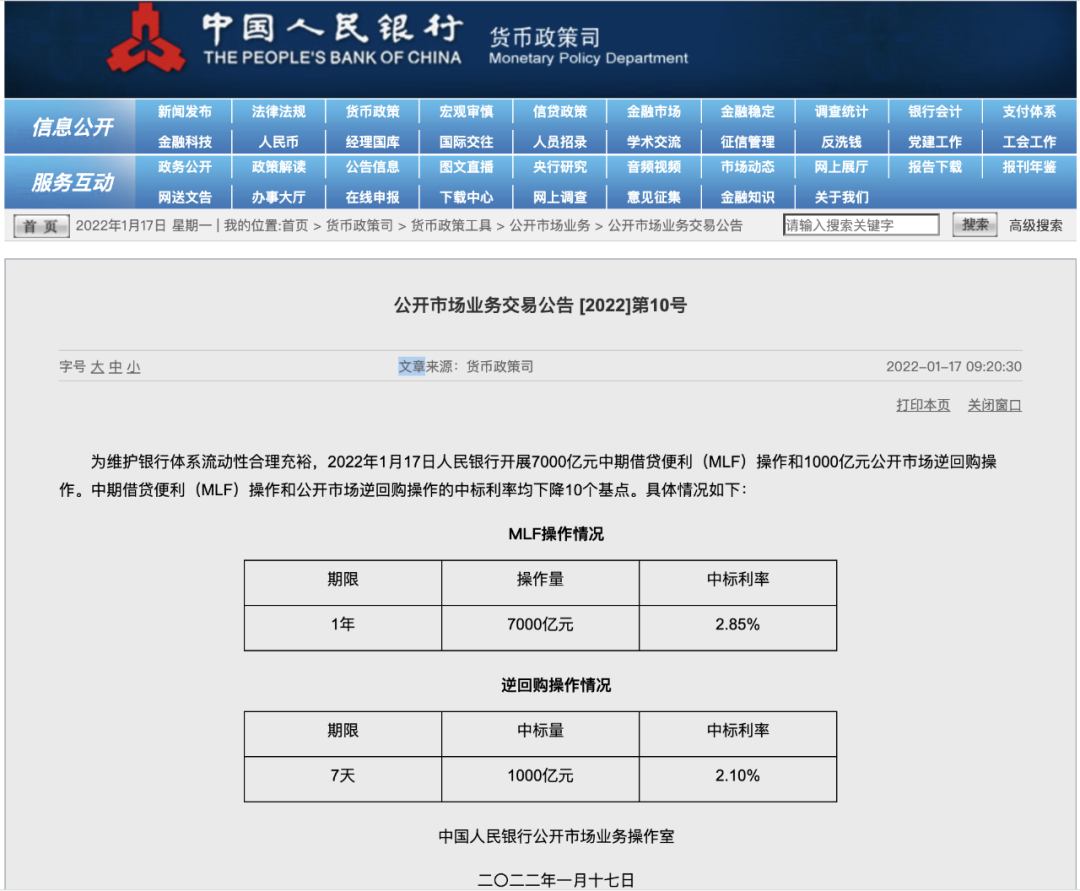
Task: Click the 搜索 search button
Action: 975,224
